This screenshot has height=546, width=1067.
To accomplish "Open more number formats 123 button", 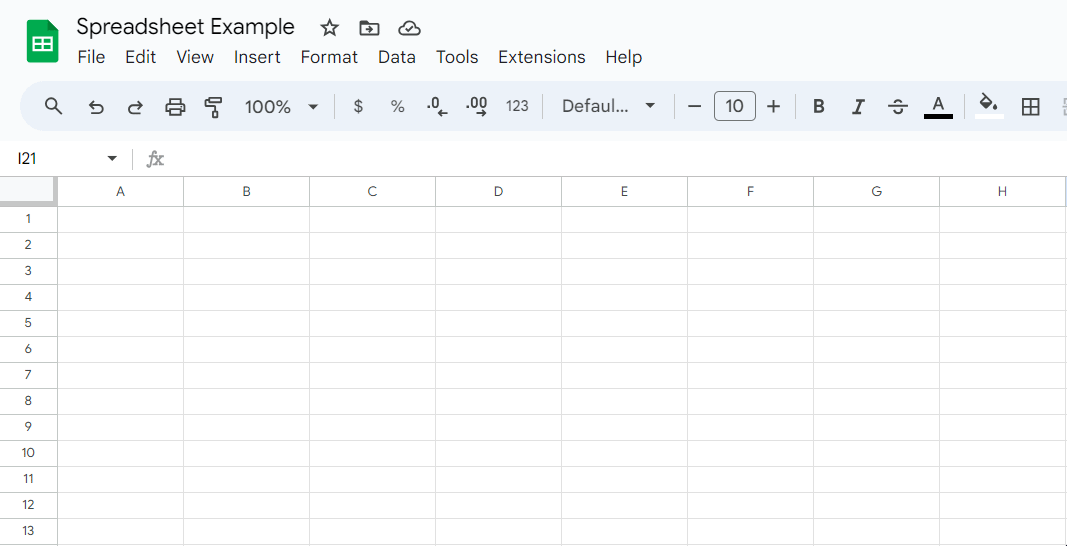I will (x=517, y=106).
